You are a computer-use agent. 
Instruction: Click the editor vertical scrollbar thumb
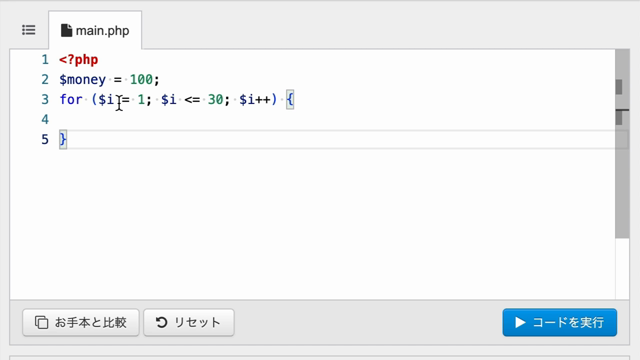622,144
